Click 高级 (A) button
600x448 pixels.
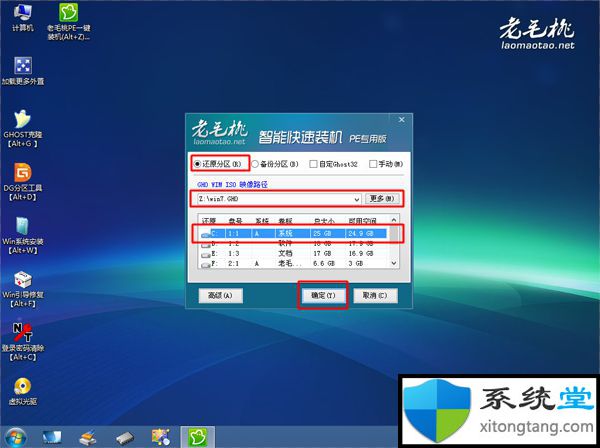[x=220, y=295]
